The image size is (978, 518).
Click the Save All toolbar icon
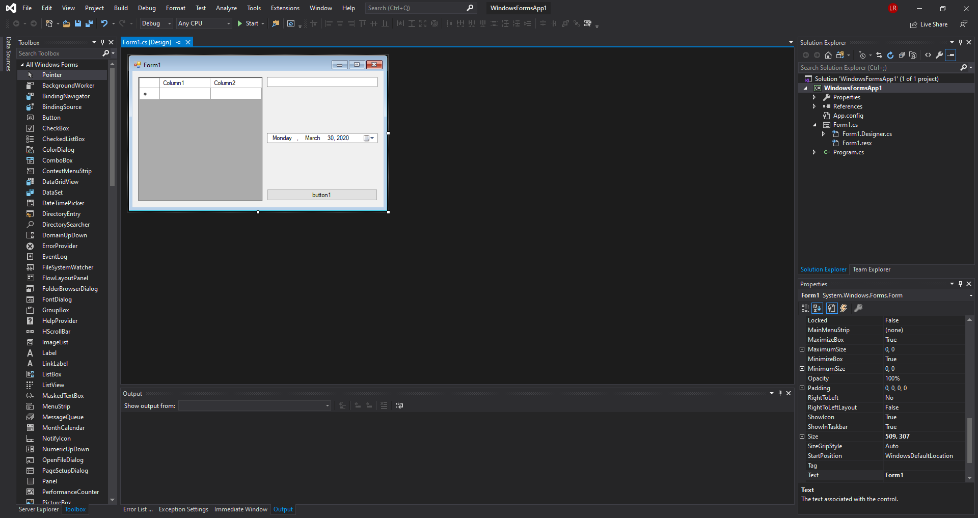pyautogui.click(x=87, y=23)
